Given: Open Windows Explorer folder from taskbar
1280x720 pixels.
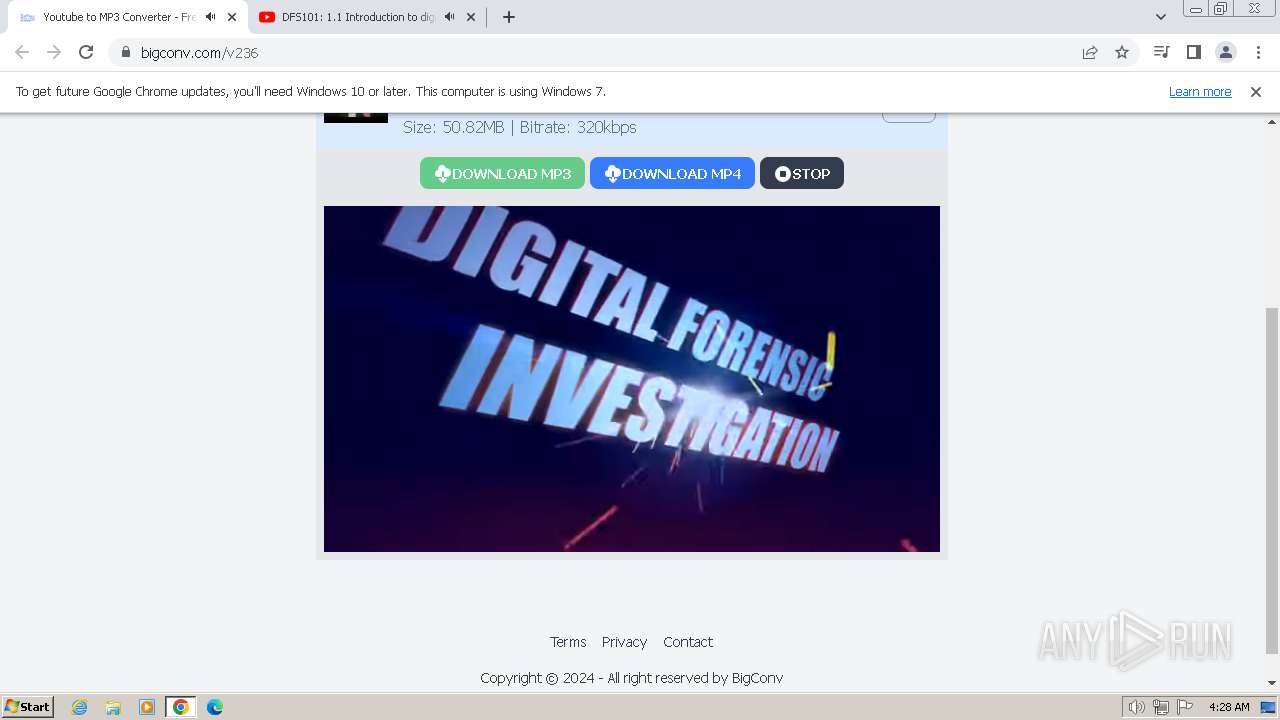Looking at the screenshot, I should (113, 707).
